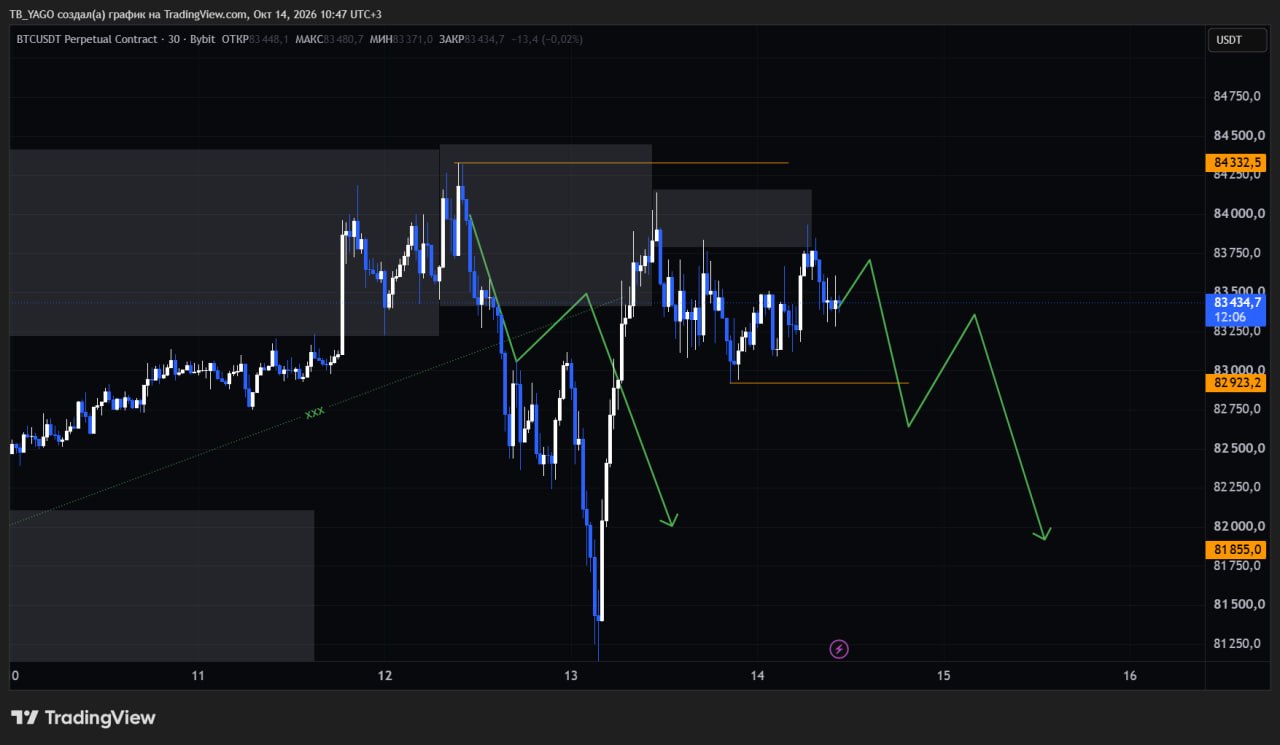This screenshot has height=745, width=1280.
Task: Click the ЗАКР close price value
Action: tap(485, 39)
